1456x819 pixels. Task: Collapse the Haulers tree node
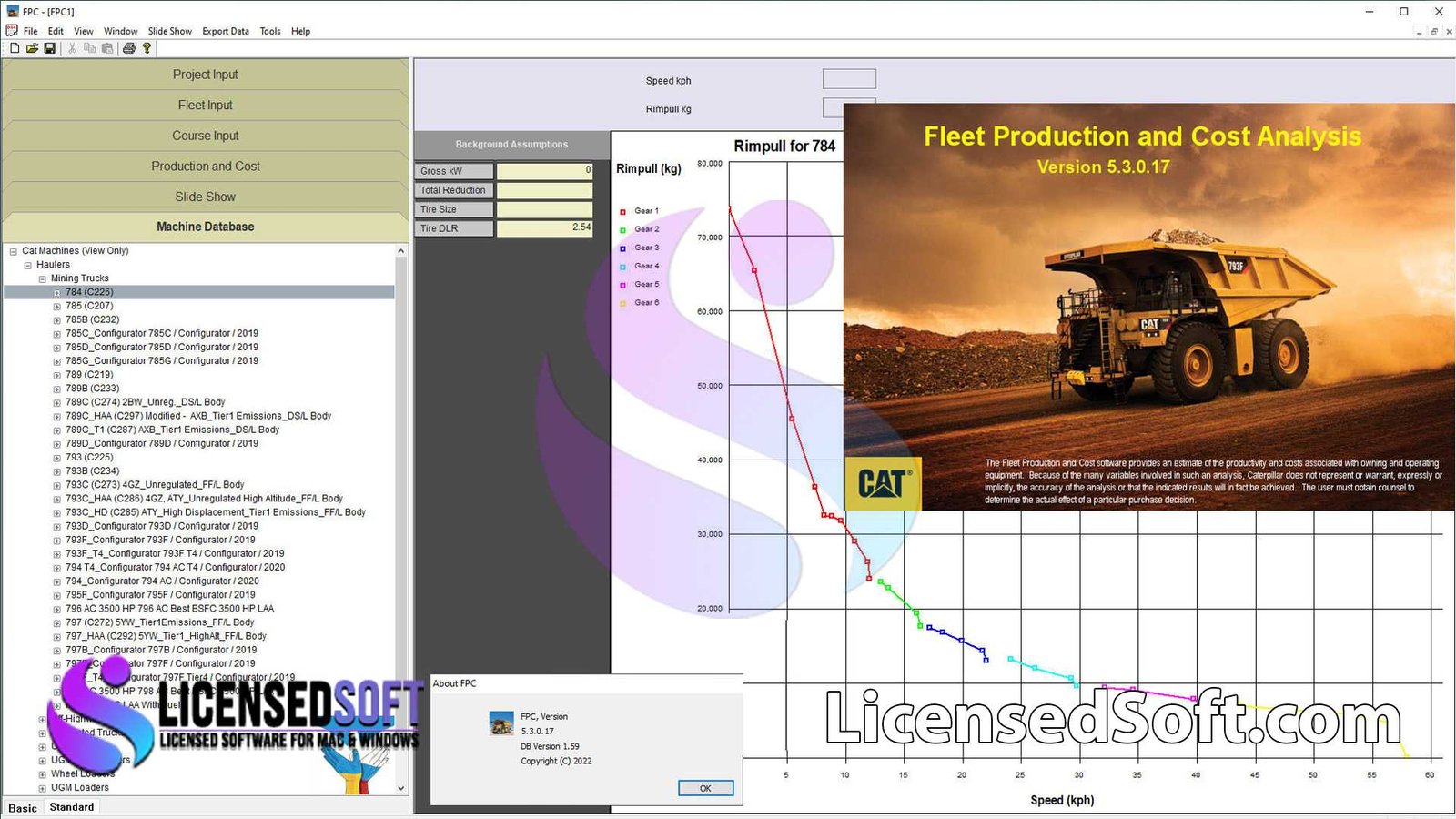coord(28,265)
